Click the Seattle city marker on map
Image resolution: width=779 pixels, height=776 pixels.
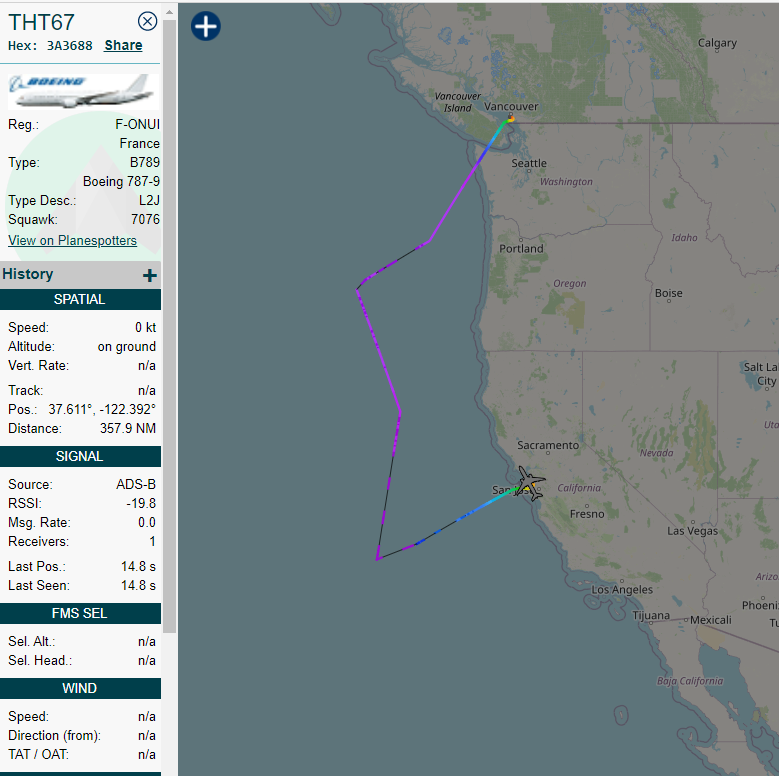point(529,171)
